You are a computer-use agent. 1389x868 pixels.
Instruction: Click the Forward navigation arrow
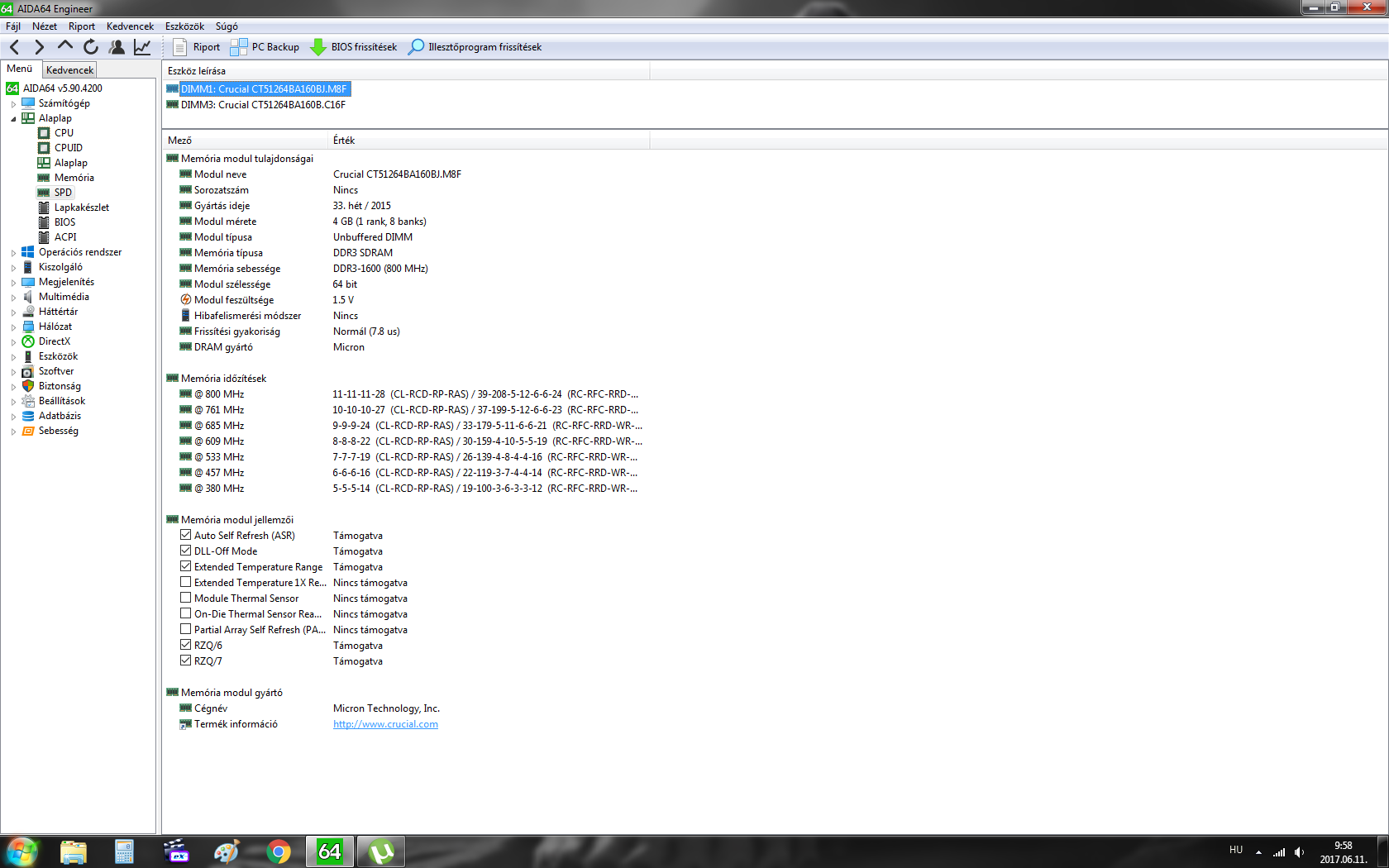click(39, 47)
